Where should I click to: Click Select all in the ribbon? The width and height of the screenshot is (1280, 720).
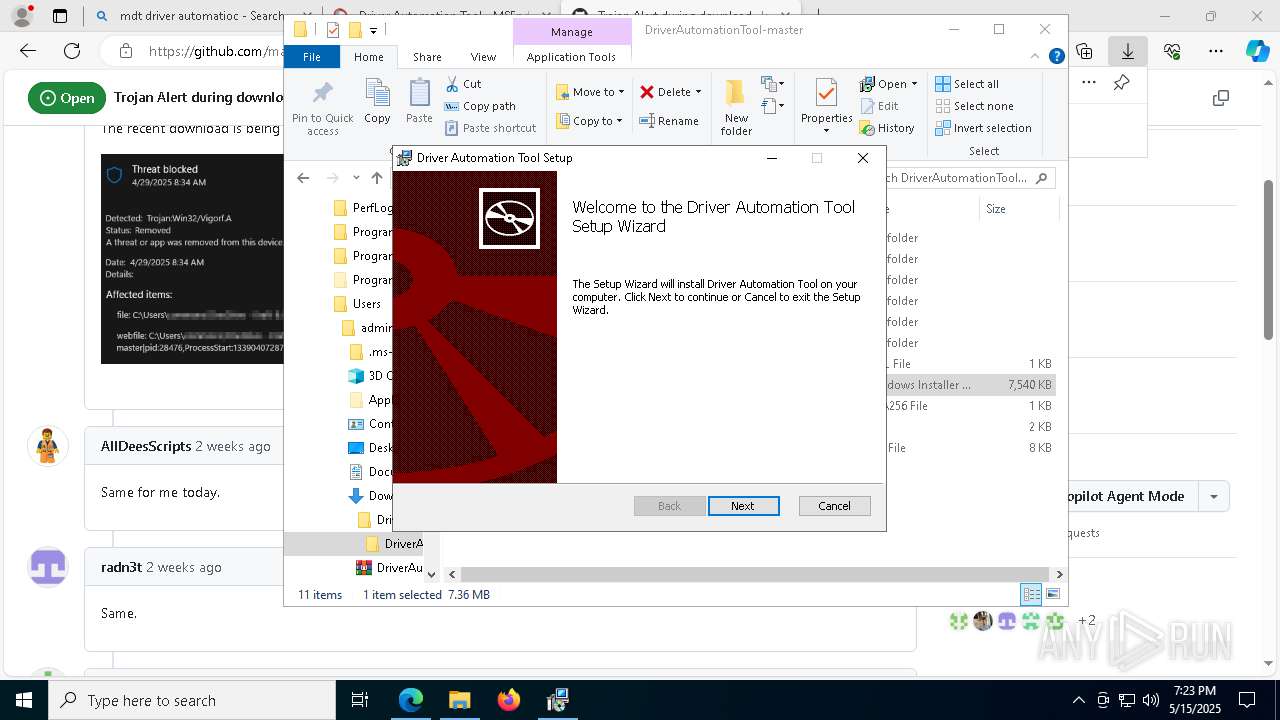click(x=967, y=84)
